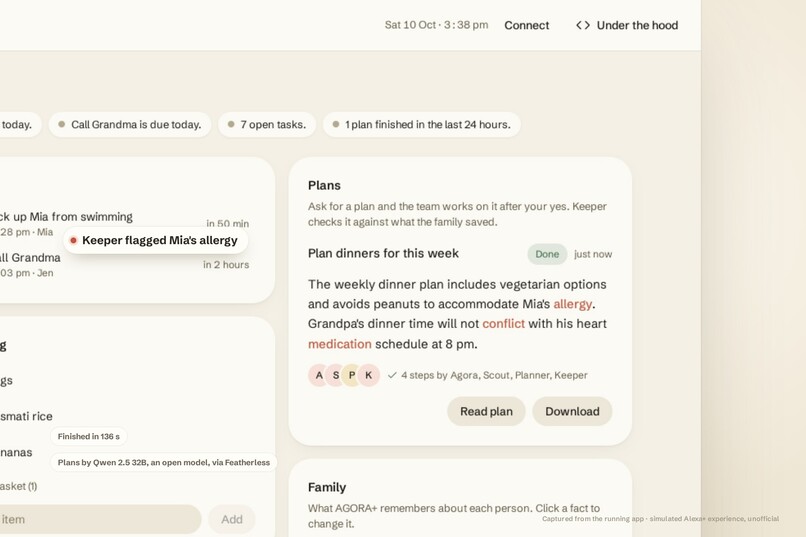Screen dimensions: 806x537
Task: Click the code brackets icon beside Under the hood
Action: coord(583,25)
